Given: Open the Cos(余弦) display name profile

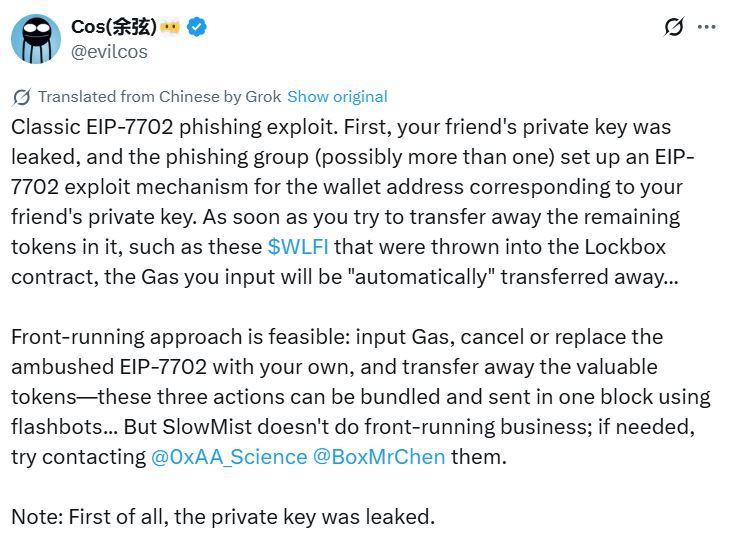Looking at the screenshot, I should (114, 27).
